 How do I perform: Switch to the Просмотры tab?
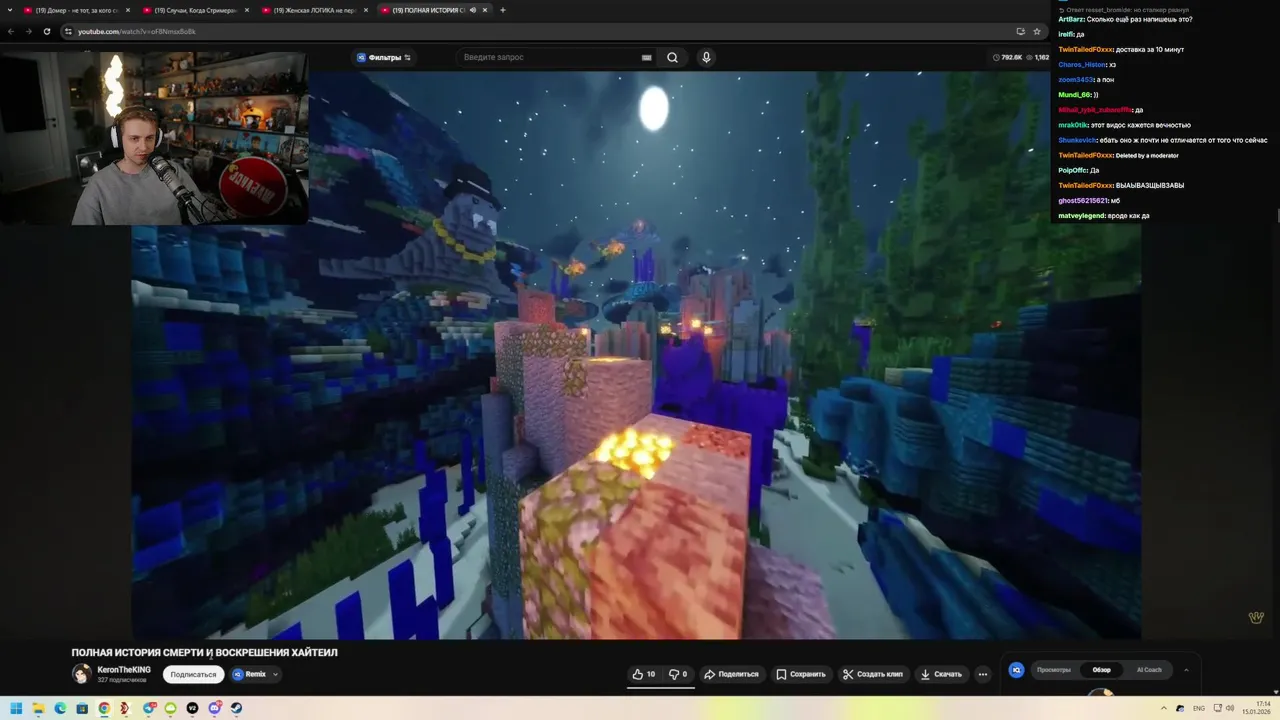(x=1054, y=670)
